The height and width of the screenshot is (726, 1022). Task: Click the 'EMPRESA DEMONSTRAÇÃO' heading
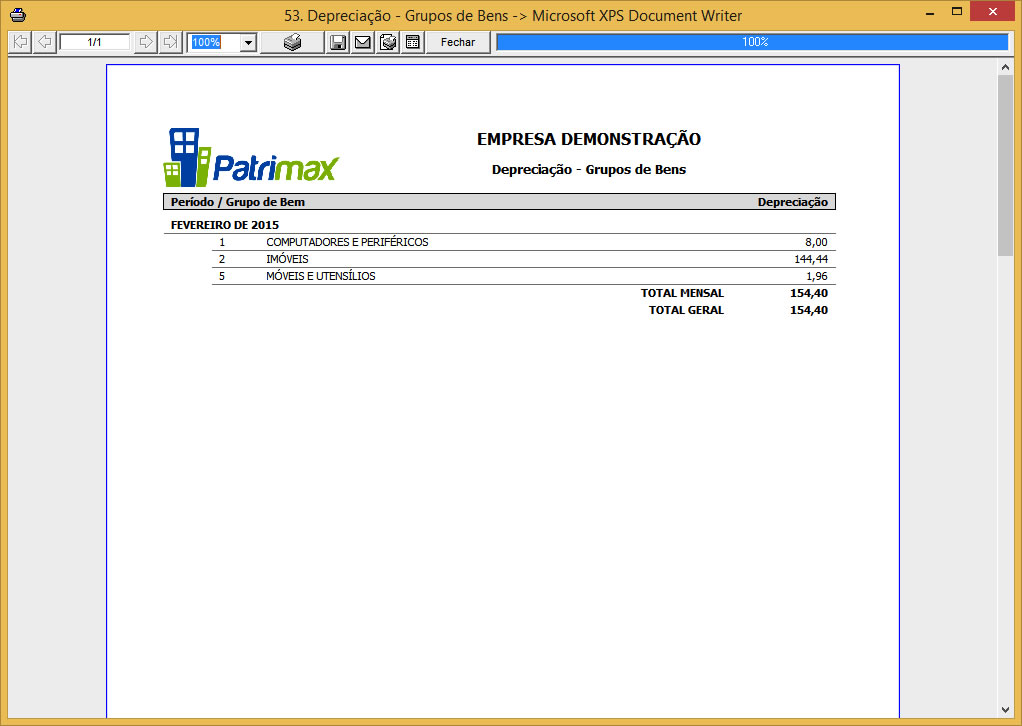tap(589, 139)
